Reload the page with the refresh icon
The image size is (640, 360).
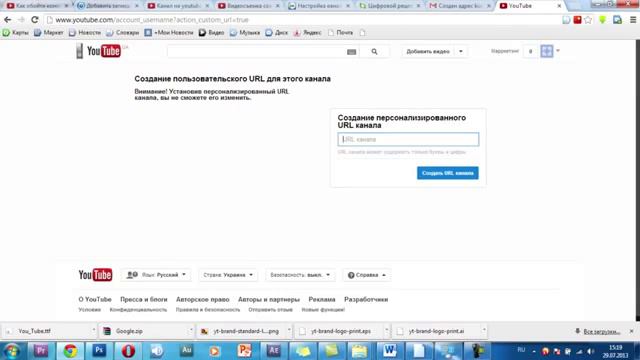[35, 20]
